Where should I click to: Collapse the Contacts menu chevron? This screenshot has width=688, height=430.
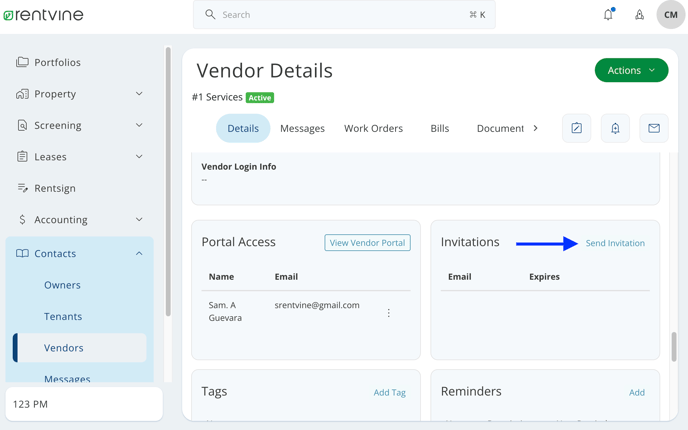tap(139, 254)
